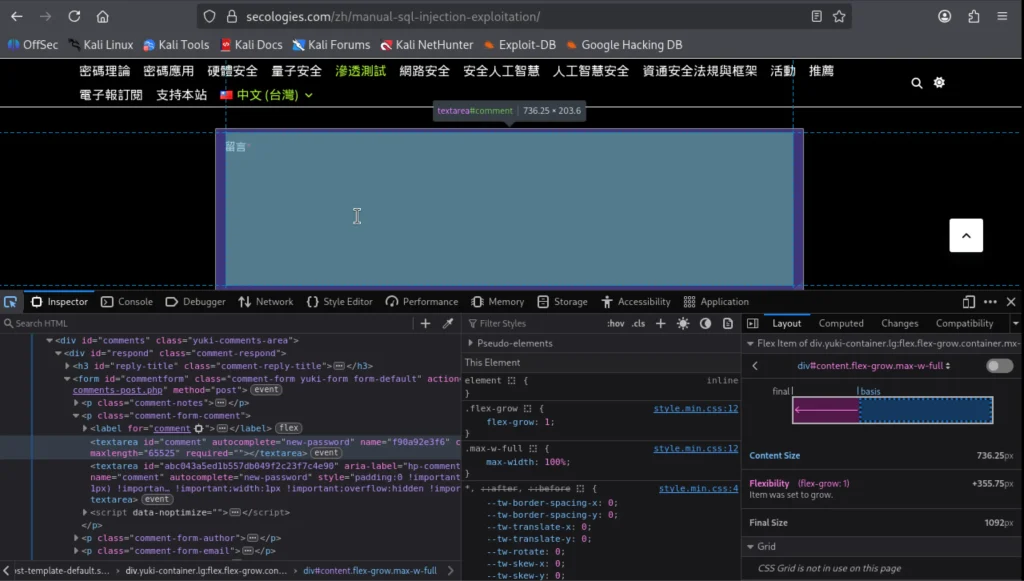Toggle print media simulation icon

coord(727,324)
